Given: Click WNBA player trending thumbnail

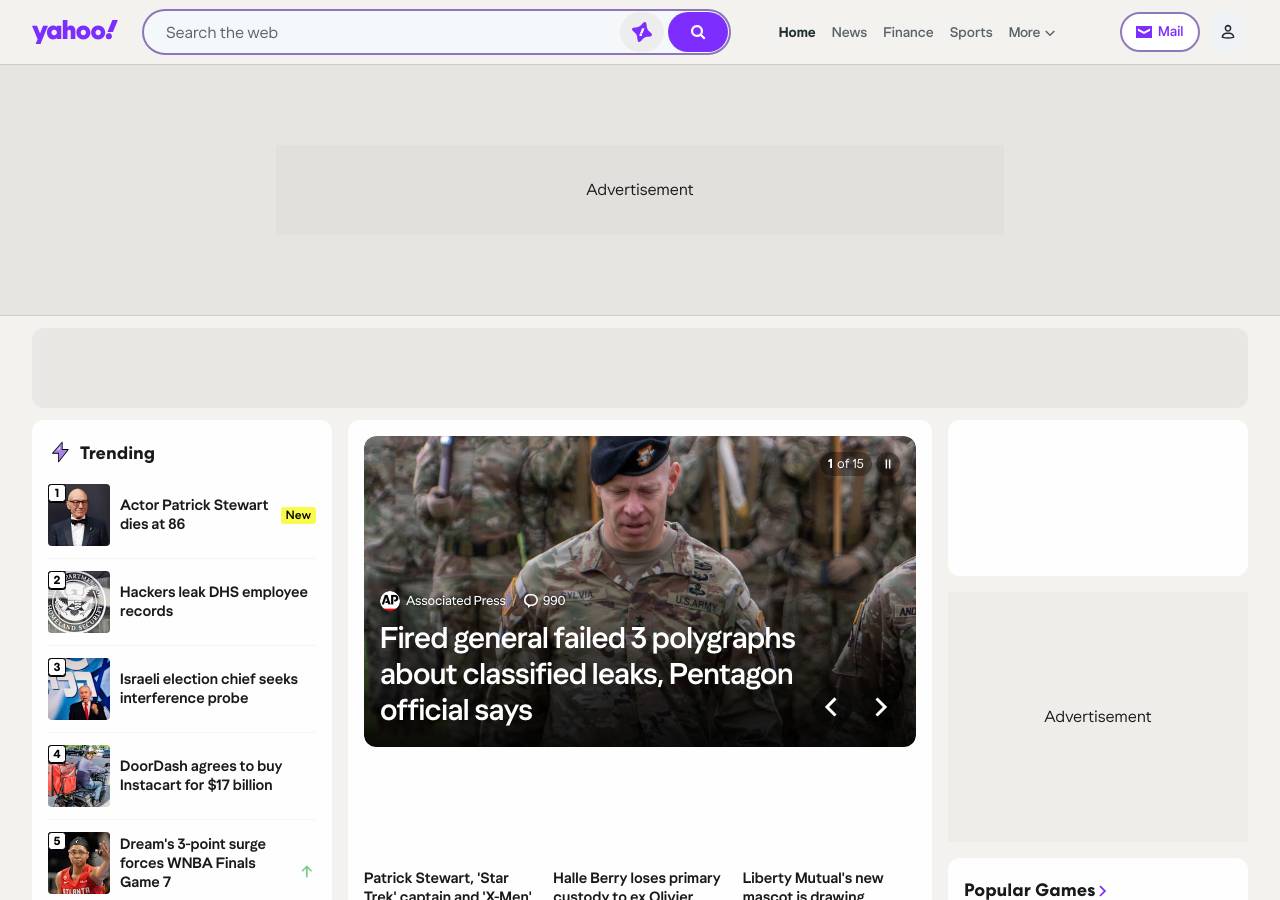Looking at the screenshot, I should 79,863.
